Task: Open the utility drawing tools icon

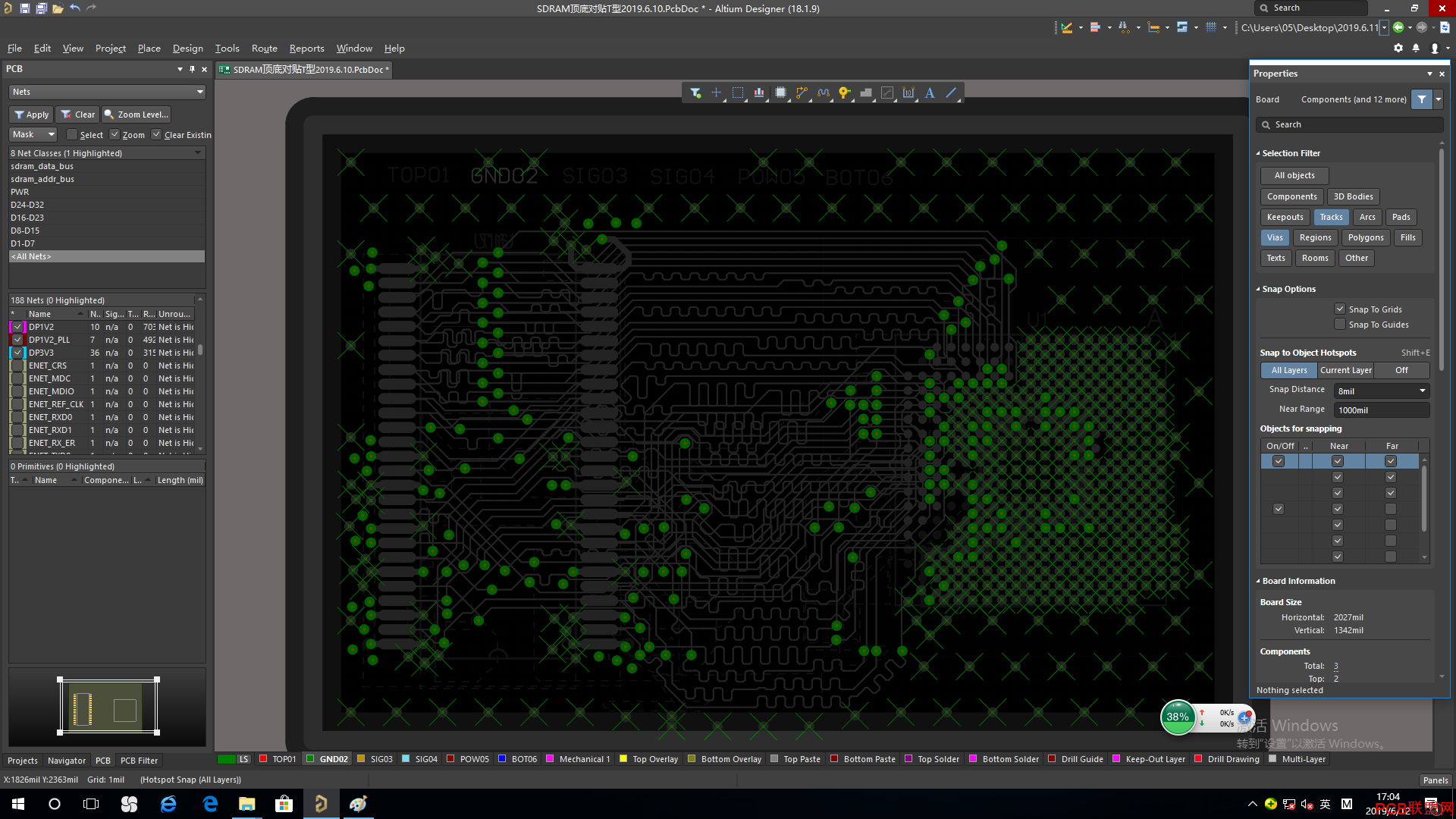Action: pos(1067,27)
